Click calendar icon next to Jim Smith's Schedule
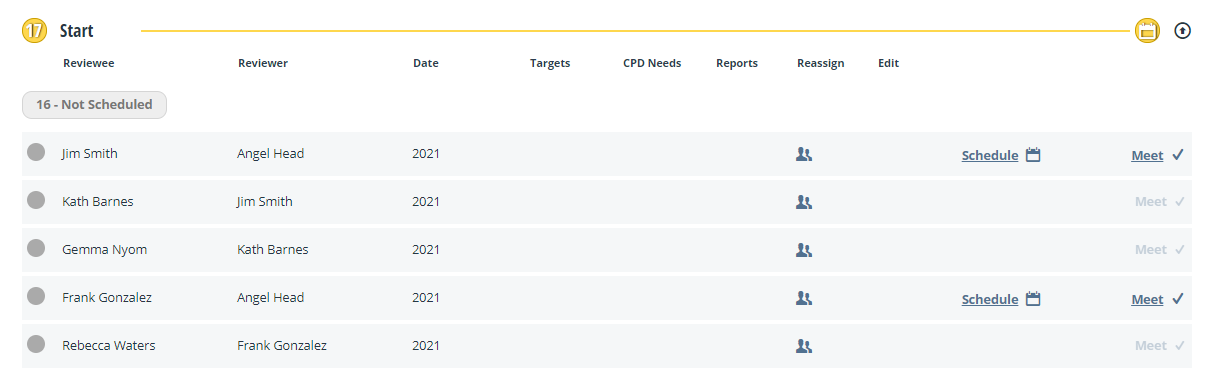The image size is (1230, 368). (1034, 155)
